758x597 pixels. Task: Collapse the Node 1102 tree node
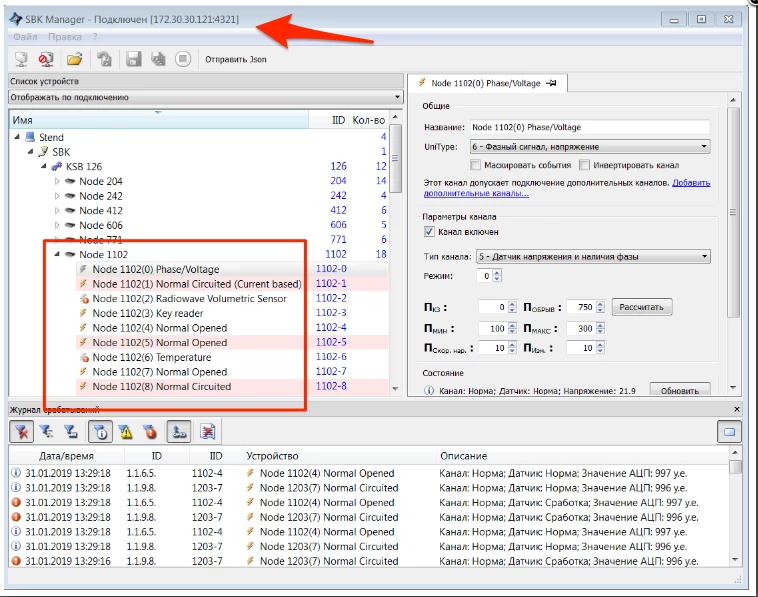[x=57, y=255]
